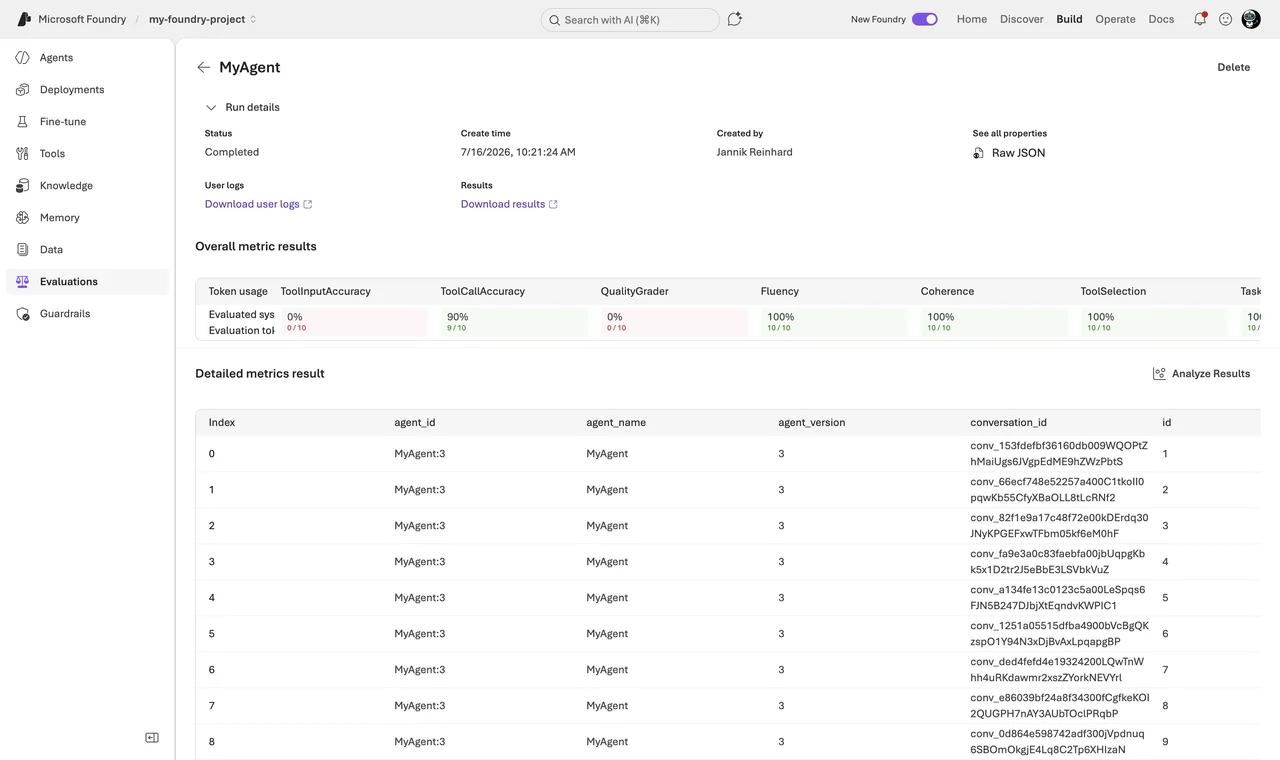
Task: Go to the Build tab
Action: tap(1069, 19)
